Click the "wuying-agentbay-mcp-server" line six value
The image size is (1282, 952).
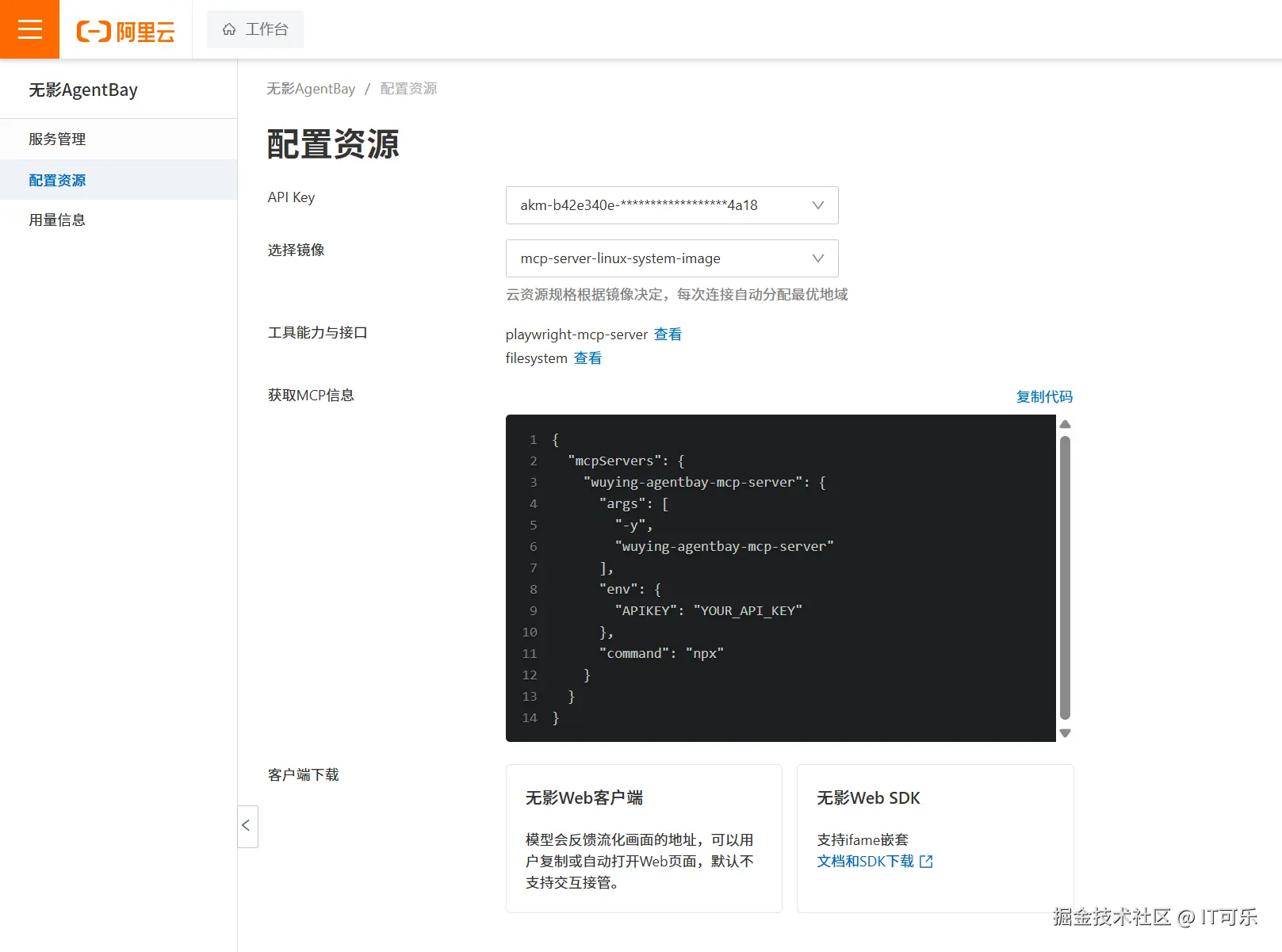tap(725, 546)
